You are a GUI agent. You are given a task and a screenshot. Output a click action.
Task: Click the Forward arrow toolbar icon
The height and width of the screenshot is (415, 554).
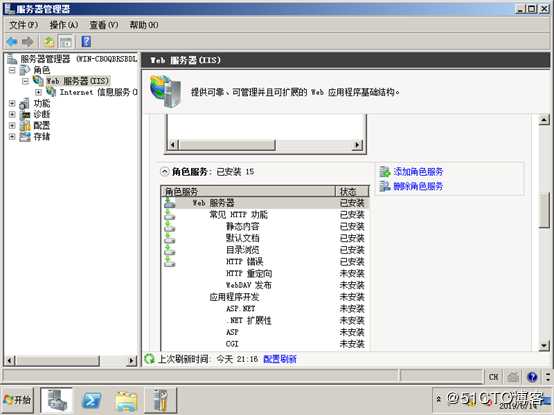(28, 42)
